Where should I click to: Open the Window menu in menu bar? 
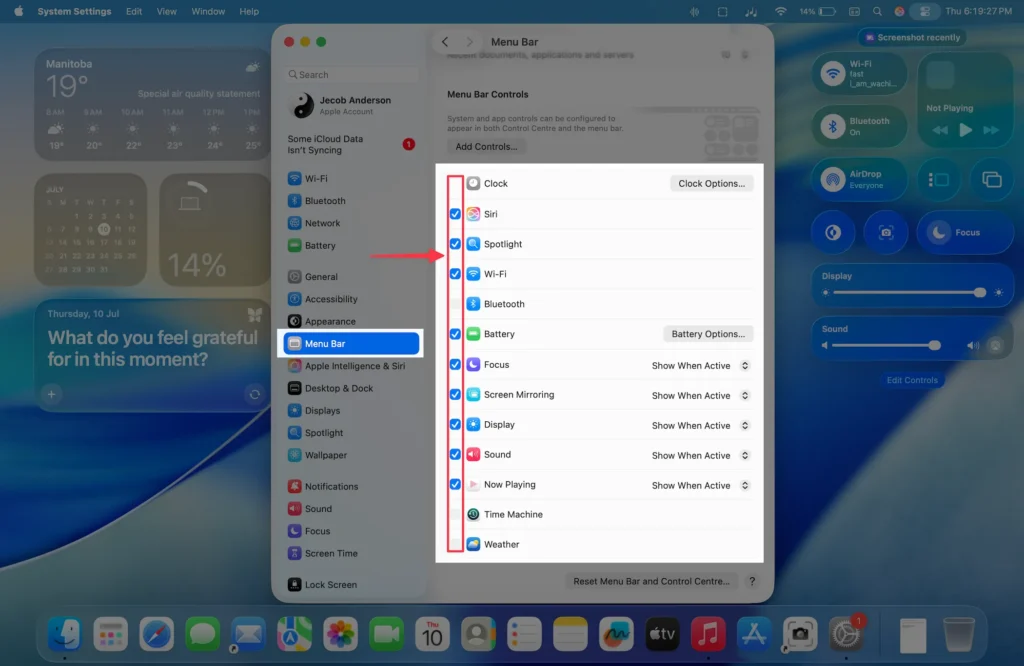pos(208,11)
